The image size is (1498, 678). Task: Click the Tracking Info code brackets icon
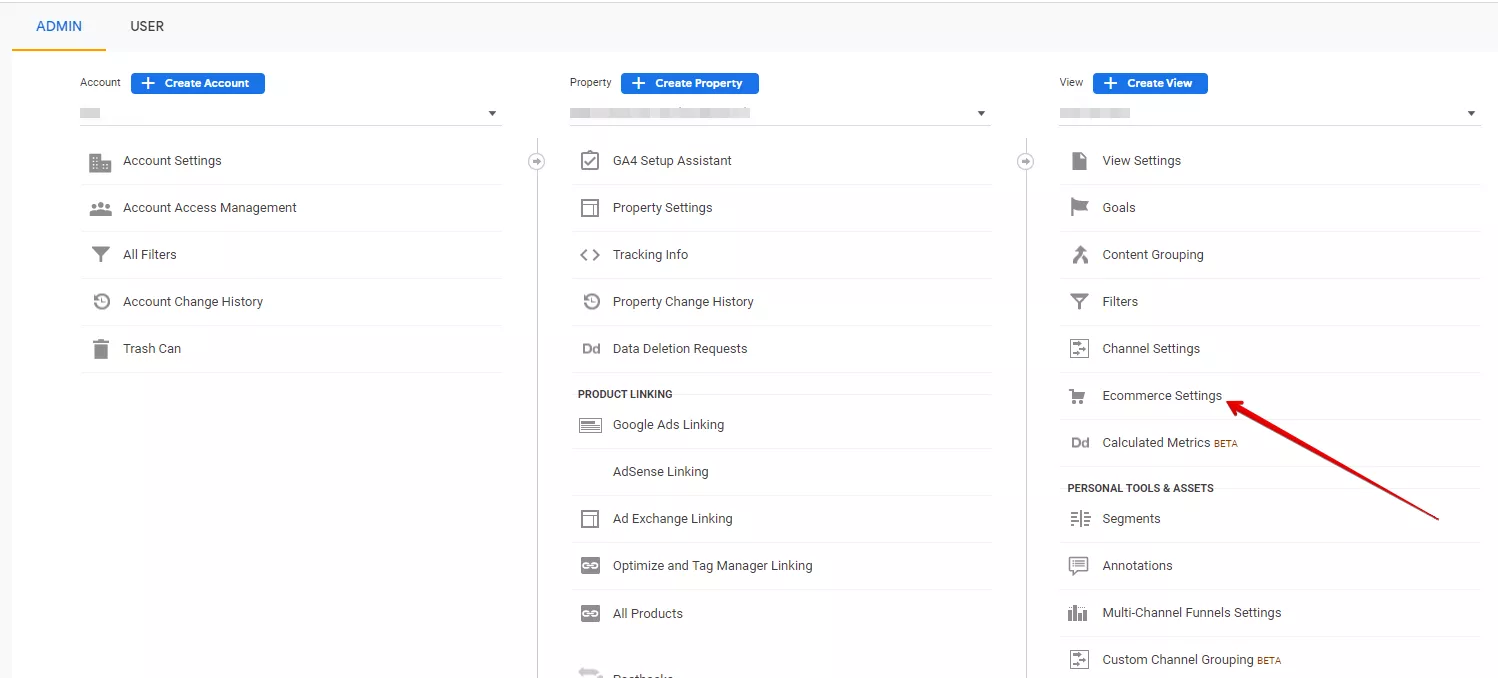pos(590,255)
